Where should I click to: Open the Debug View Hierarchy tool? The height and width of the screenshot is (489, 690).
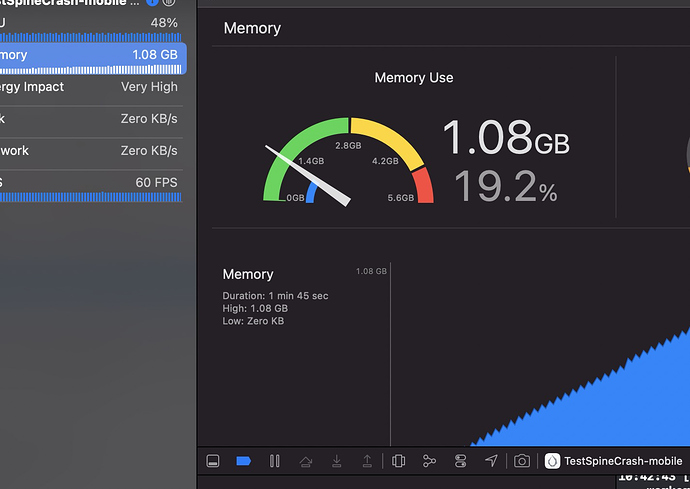click(x=399, y=461)
